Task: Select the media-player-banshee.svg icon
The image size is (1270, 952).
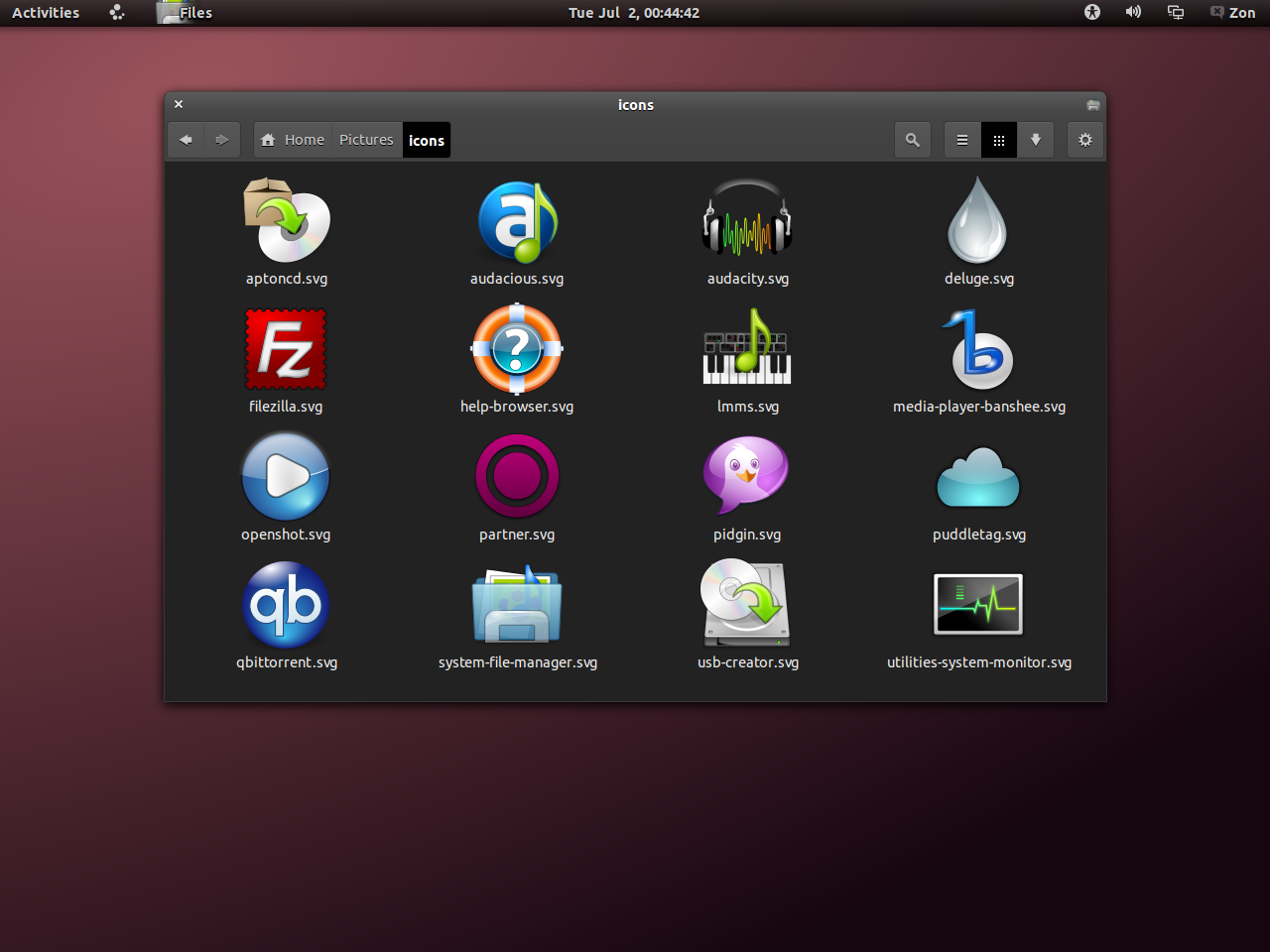Action: pos(978,349)
